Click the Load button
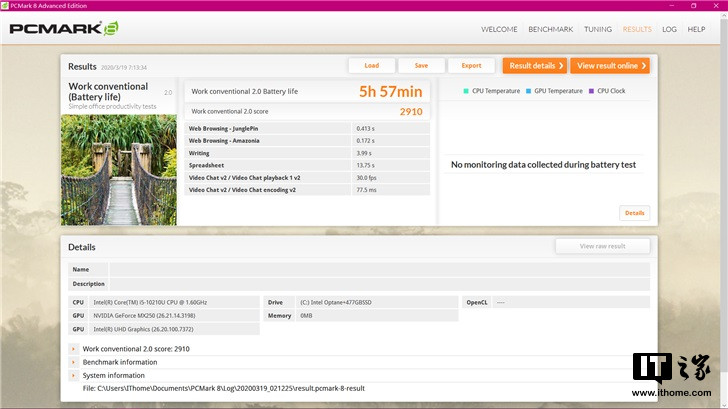 (372, 66)
